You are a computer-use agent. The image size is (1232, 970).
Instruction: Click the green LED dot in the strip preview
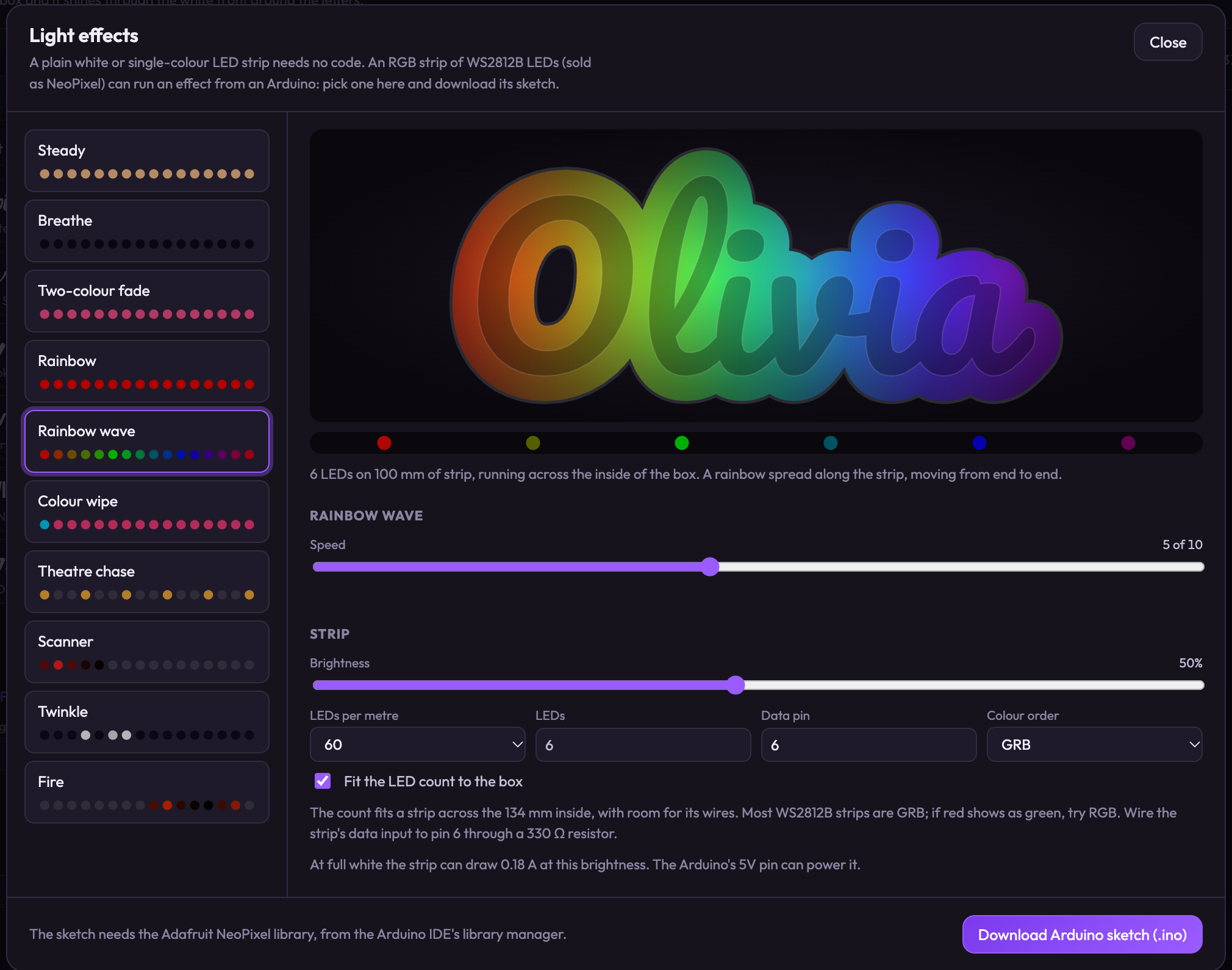click(x=682, y=443)
